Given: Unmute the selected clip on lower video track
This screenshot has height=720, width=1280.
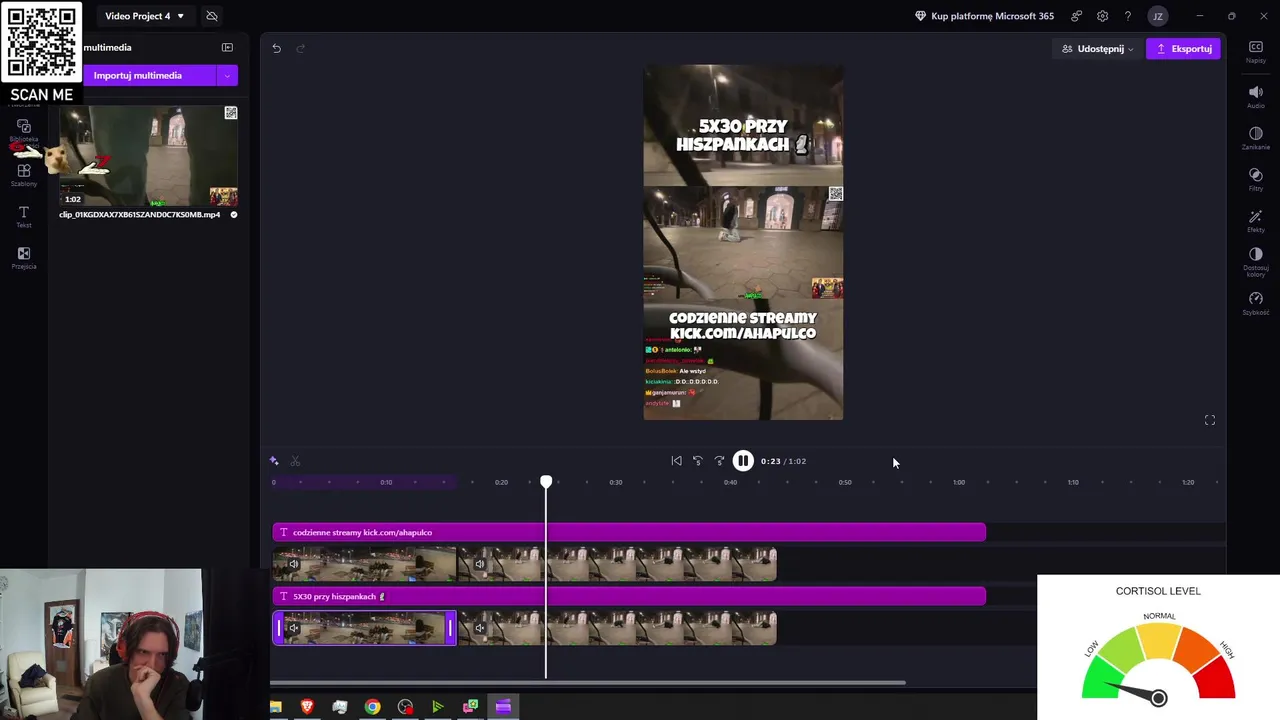Looking at the screenshot, I should (294, 628).
